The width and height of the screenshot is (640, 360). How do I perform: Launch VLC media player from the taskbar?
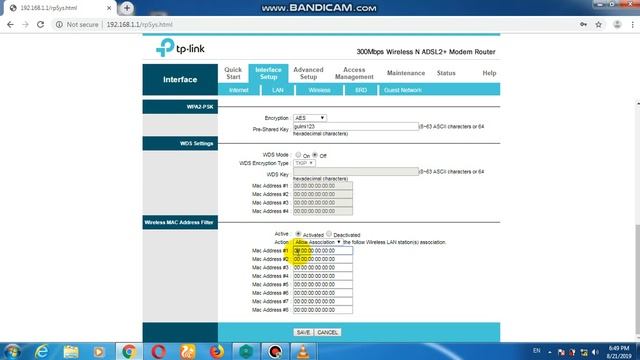(x=303, y=351)
